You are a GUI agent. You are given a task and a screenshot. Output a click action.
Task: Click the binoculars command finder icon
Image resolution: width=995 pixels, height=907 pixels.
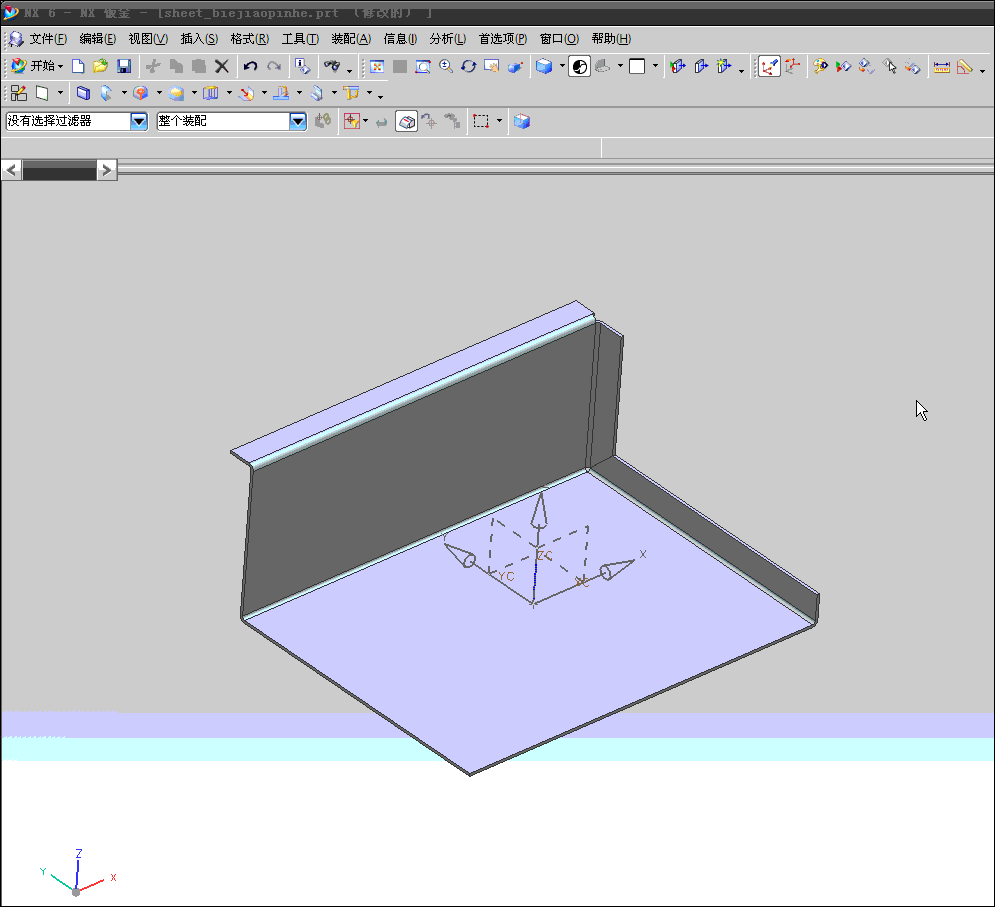tap(332, 66)
